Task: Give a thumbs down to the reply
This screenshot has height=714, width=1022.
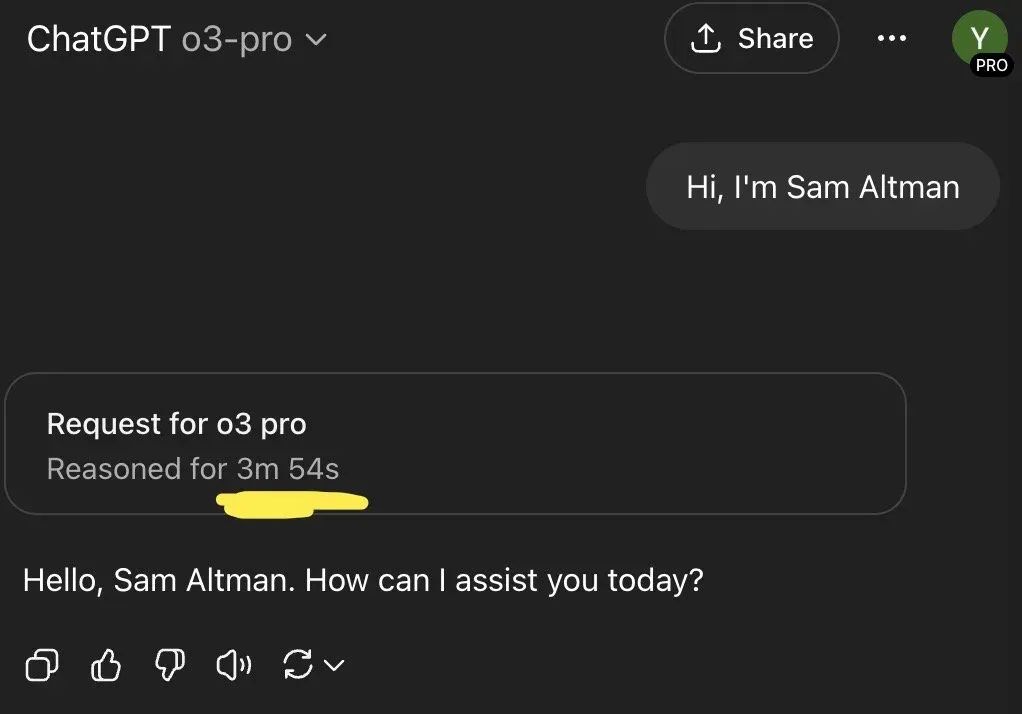Action: pyautogui.click(x=169, y=665)
